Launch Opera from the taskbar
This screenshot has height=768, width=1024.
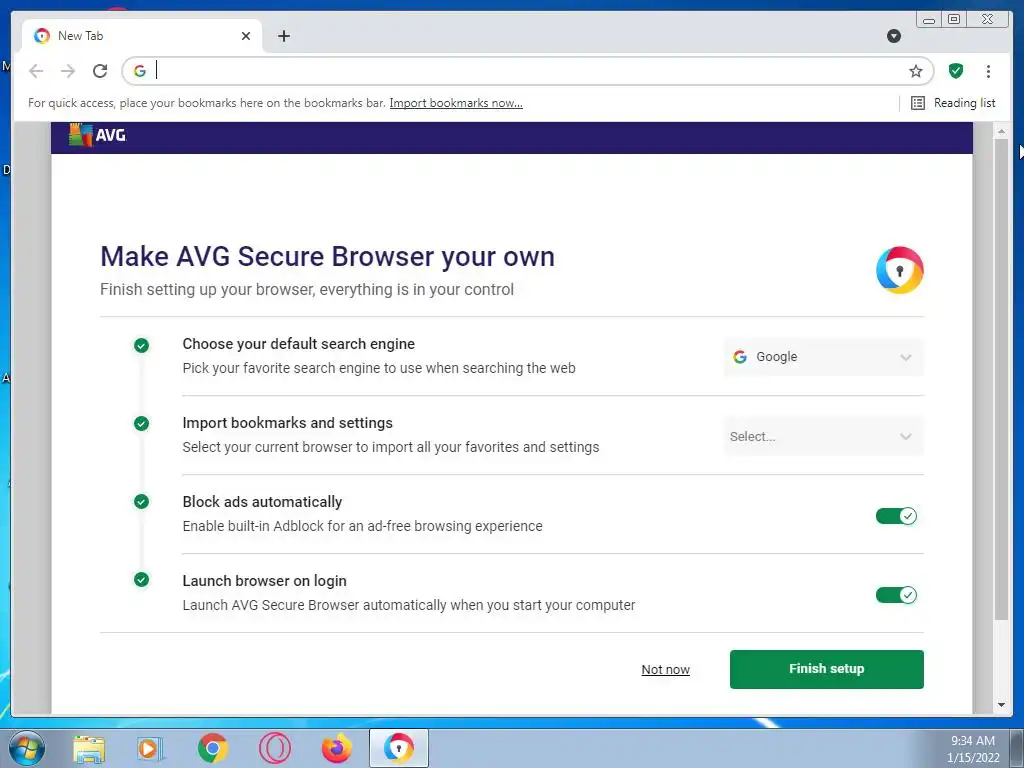tap(274, 748)
